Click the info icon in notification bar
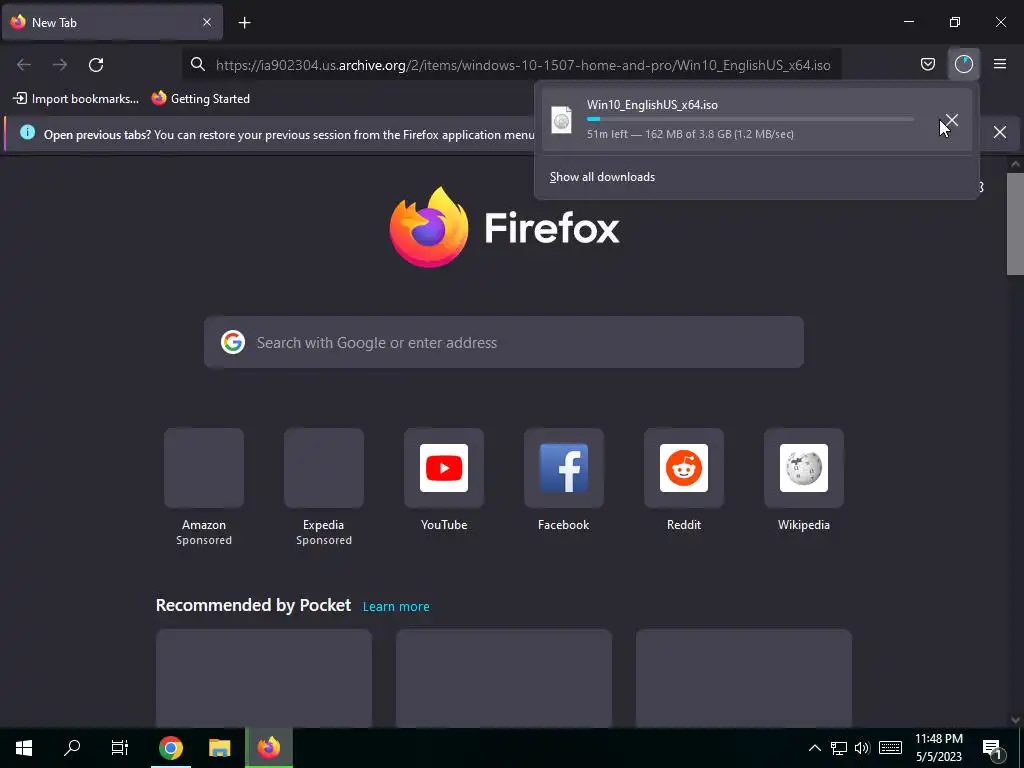Image resolution: width=1024 pixels, height=768 pixels. tap(27, 133)
